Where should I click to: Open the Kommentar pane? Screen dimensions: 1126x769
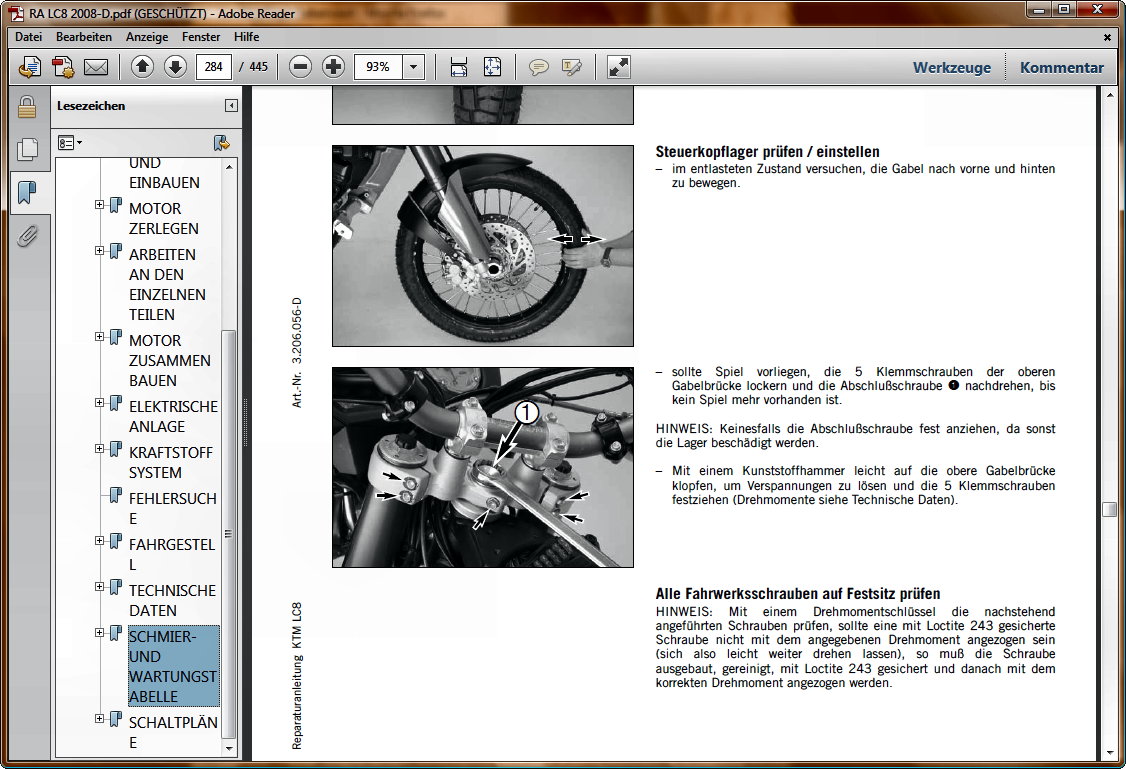[x=1061, y=68]
